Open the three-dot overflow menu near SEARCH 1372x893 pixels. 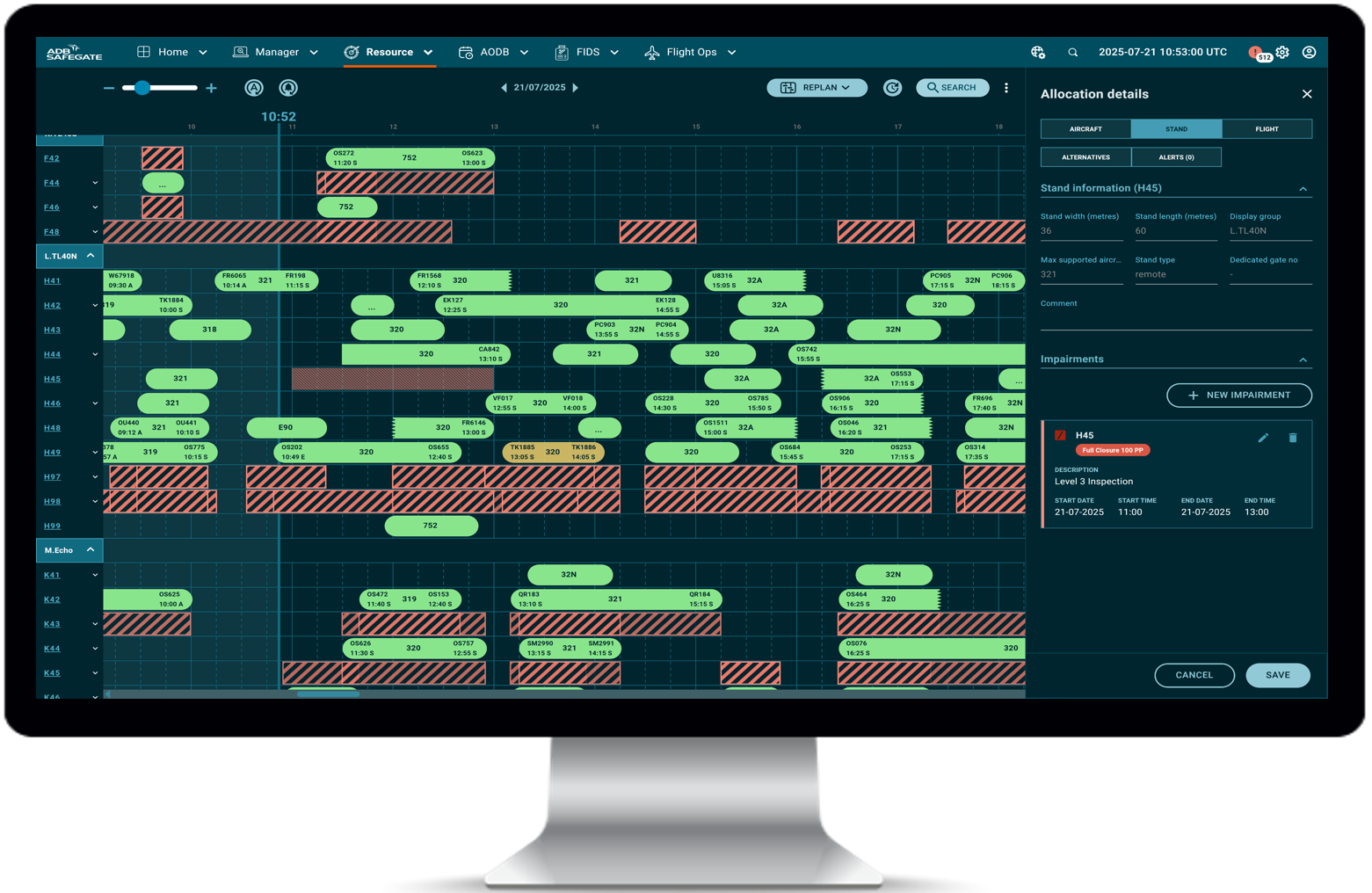click(1006, 88)
